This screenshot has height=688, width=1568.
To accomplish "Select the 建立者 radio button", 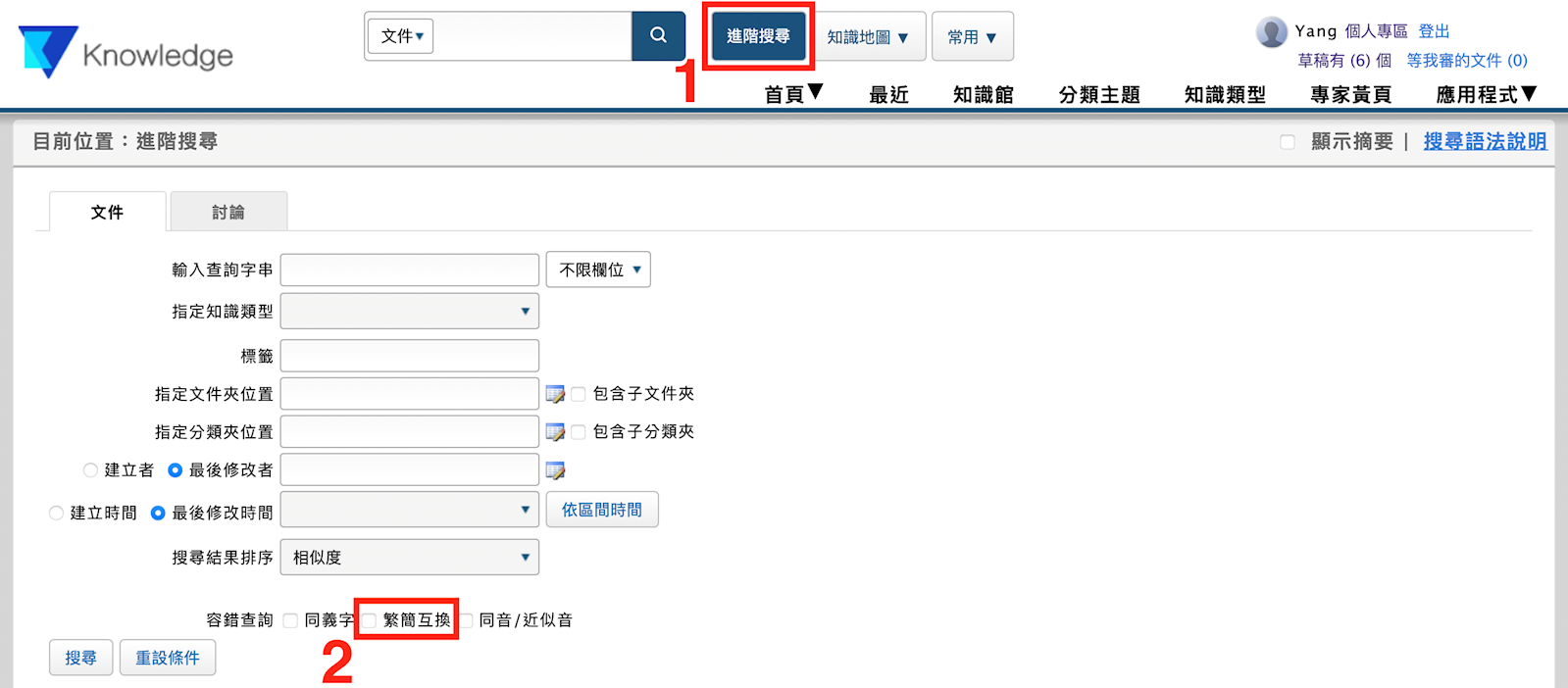I will 90,470.
